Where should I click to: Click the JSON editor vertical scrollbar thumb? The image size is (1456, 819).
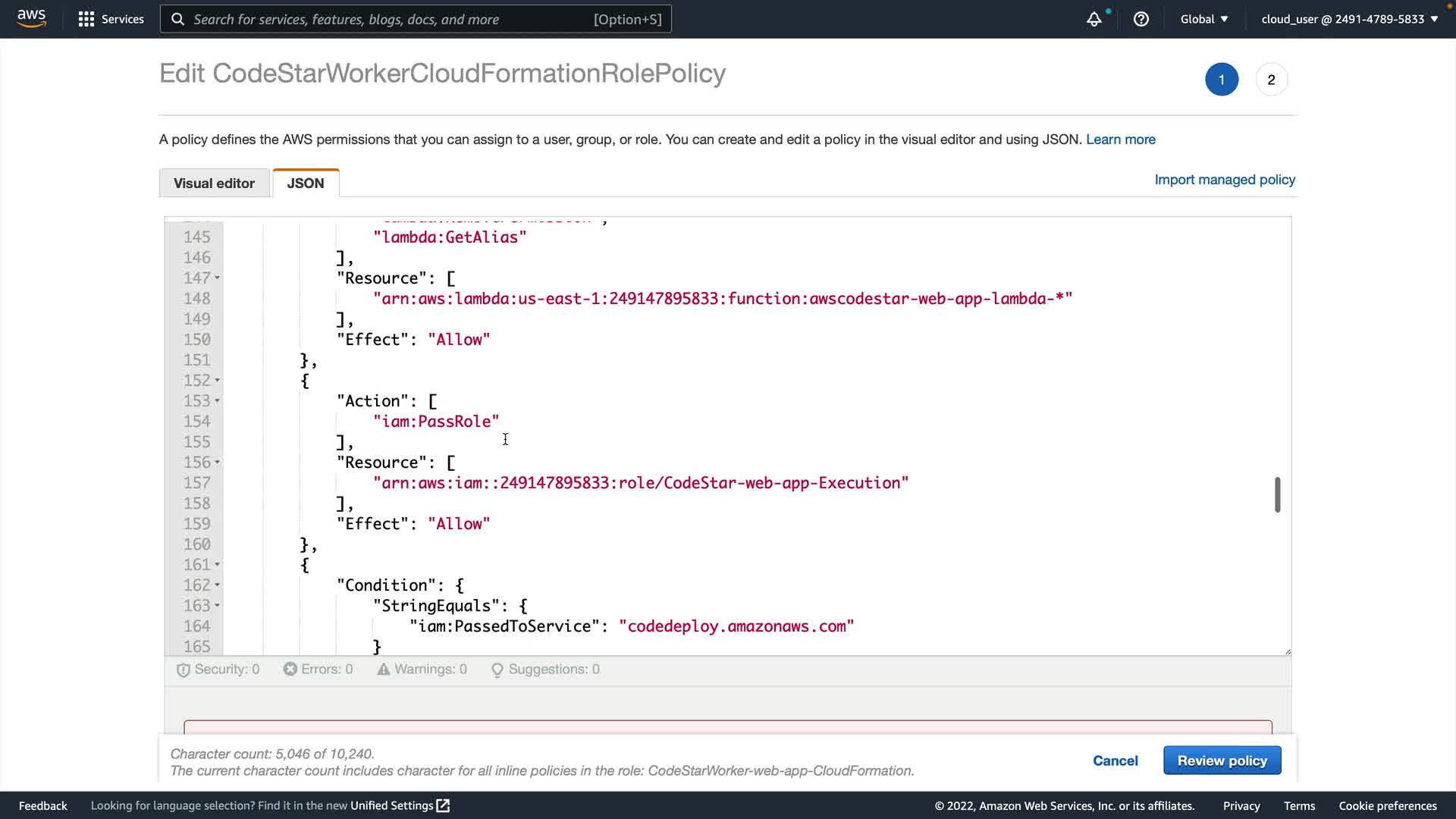point(1277,494)
